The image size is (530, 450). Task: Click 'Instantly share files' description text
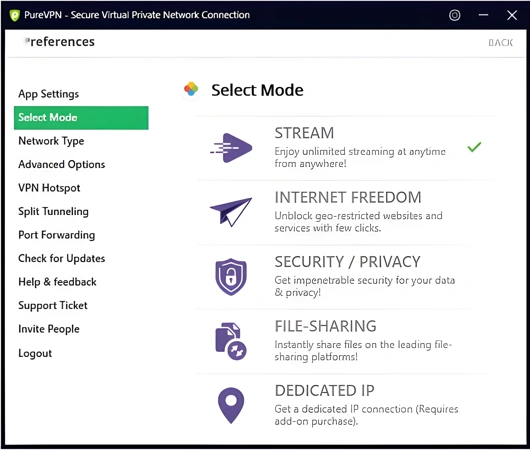pos(363,351)
